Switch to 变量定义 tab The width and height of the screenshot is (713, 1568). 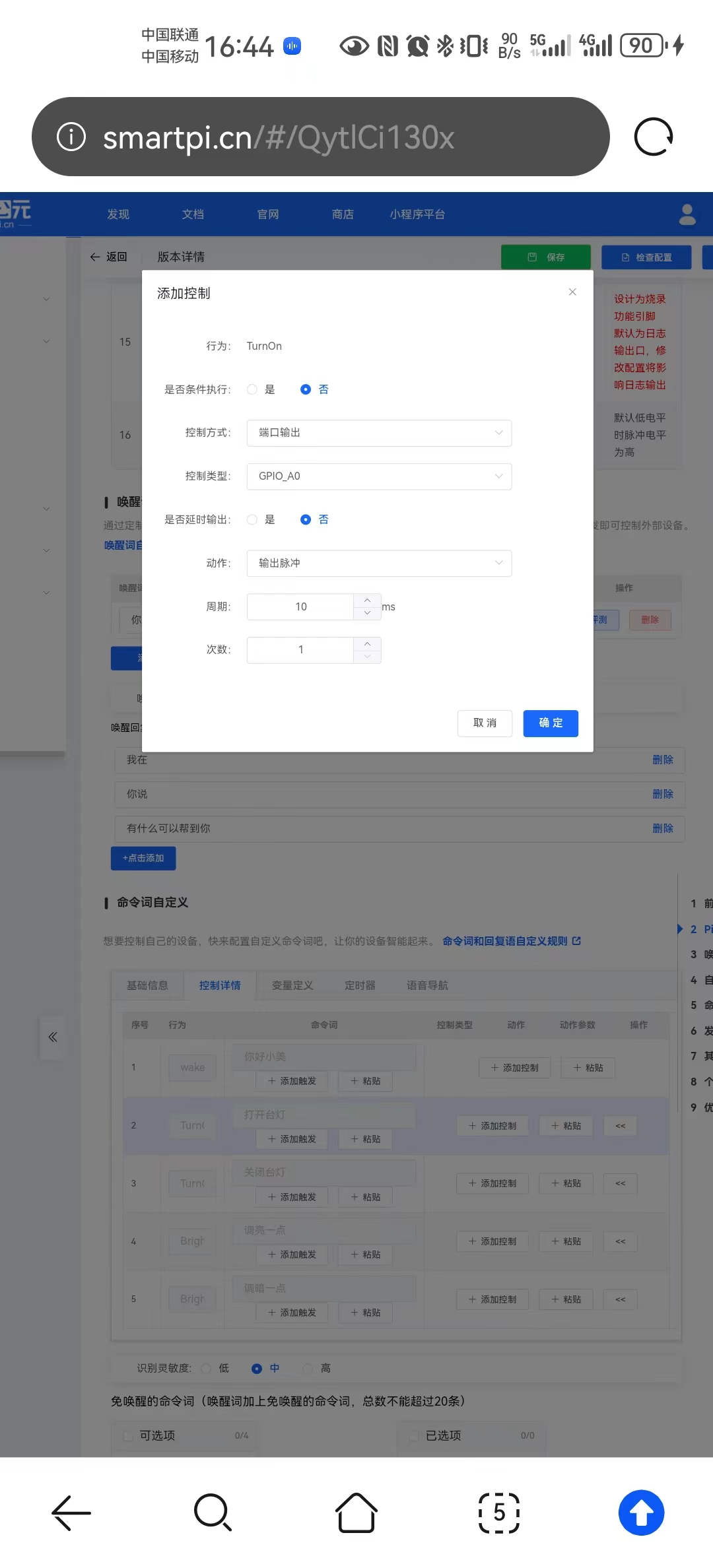tap(292, 985)
